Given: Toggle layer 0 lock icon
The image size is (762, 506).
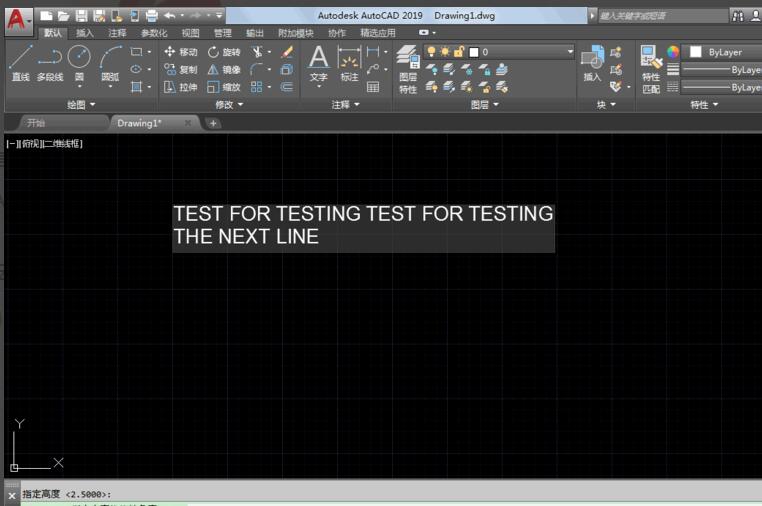Looking at the screenshot, I should 458,52.
